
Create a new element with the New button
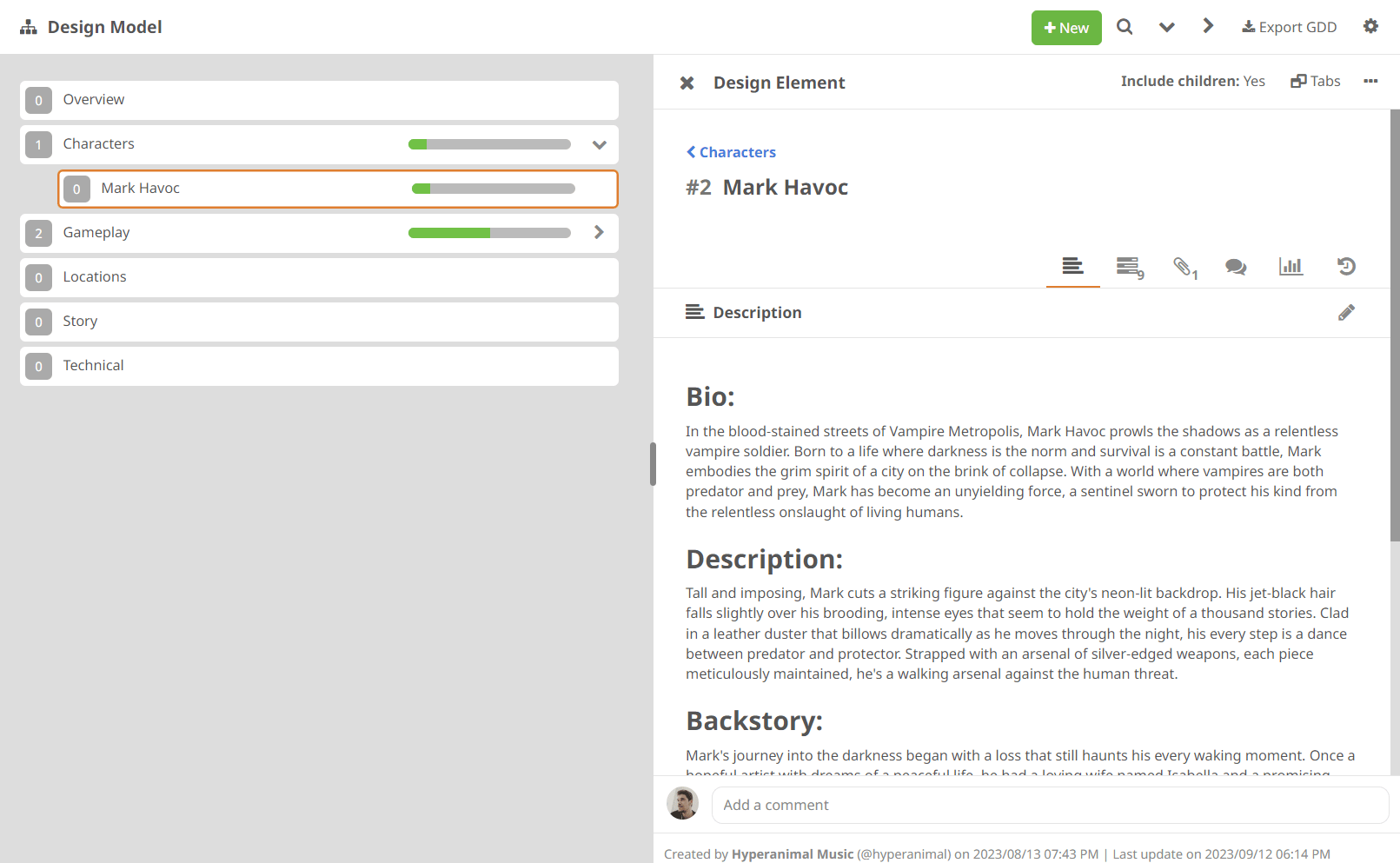(1066, 27)
